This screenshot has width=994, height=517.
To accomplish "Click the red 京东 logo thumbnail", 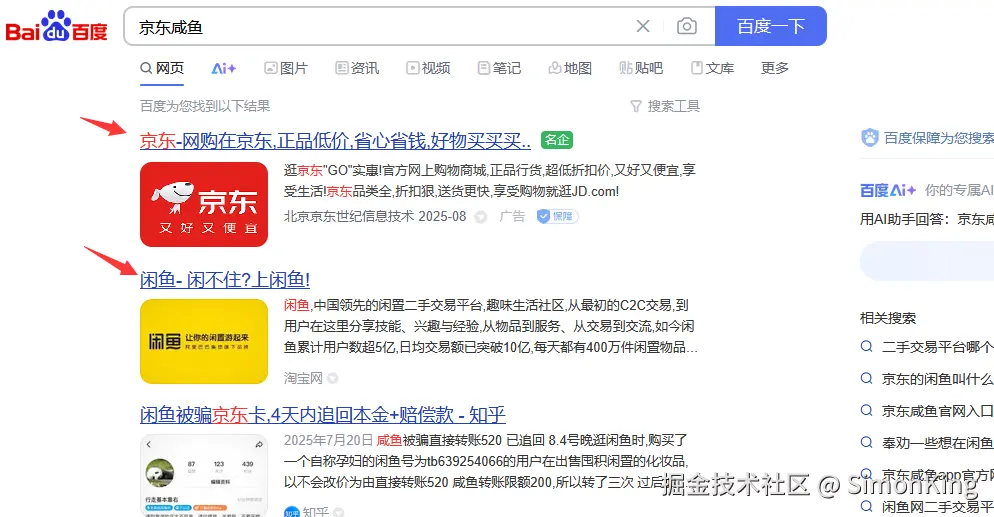I will pyautogui.click(x=204, y=204).
